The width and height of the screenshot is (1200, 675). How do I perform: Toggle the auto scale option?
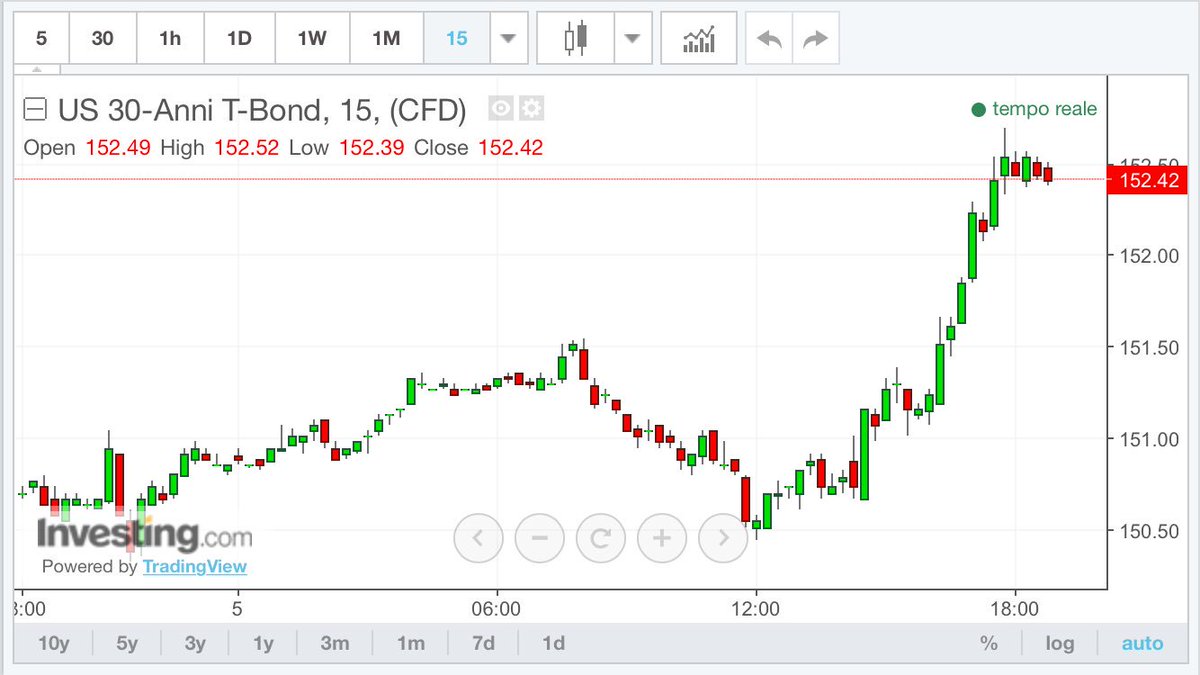(x=1142, y=643)
